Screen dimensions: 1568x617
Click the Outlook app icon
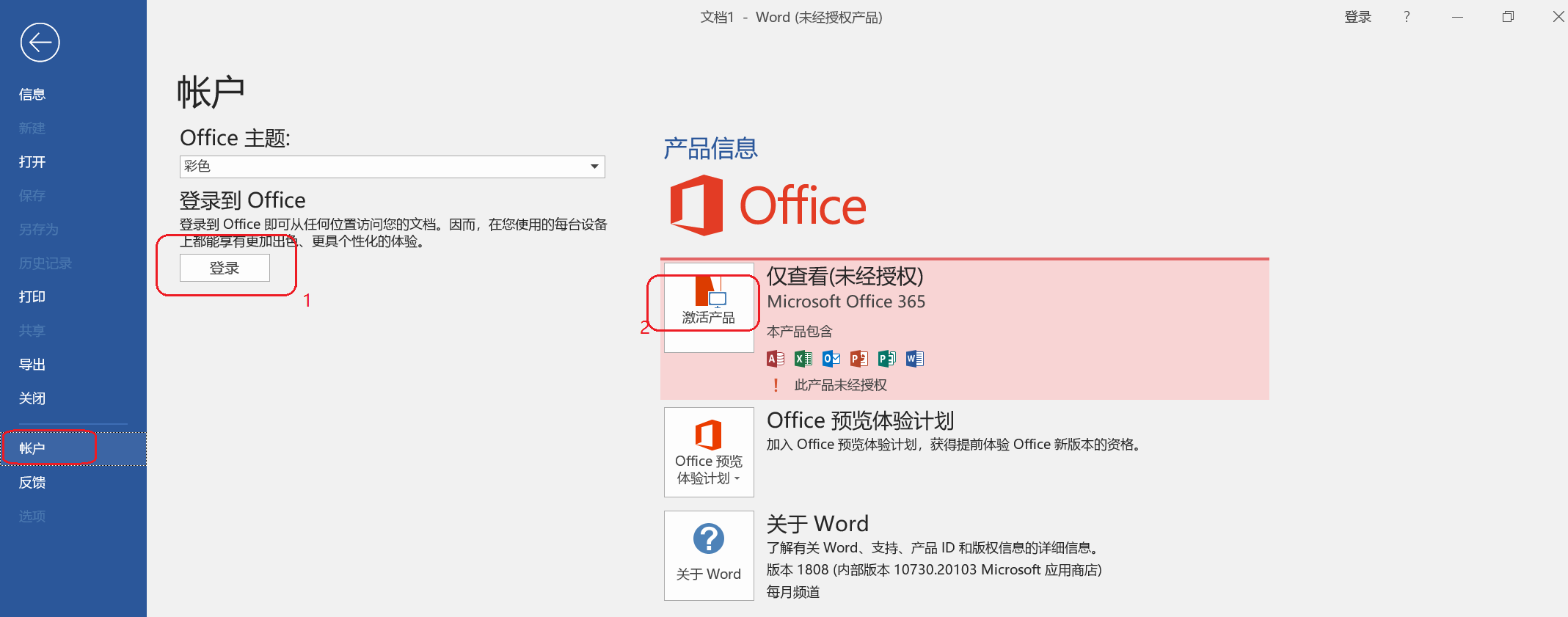pyautogui.click(x=831, y=359)
